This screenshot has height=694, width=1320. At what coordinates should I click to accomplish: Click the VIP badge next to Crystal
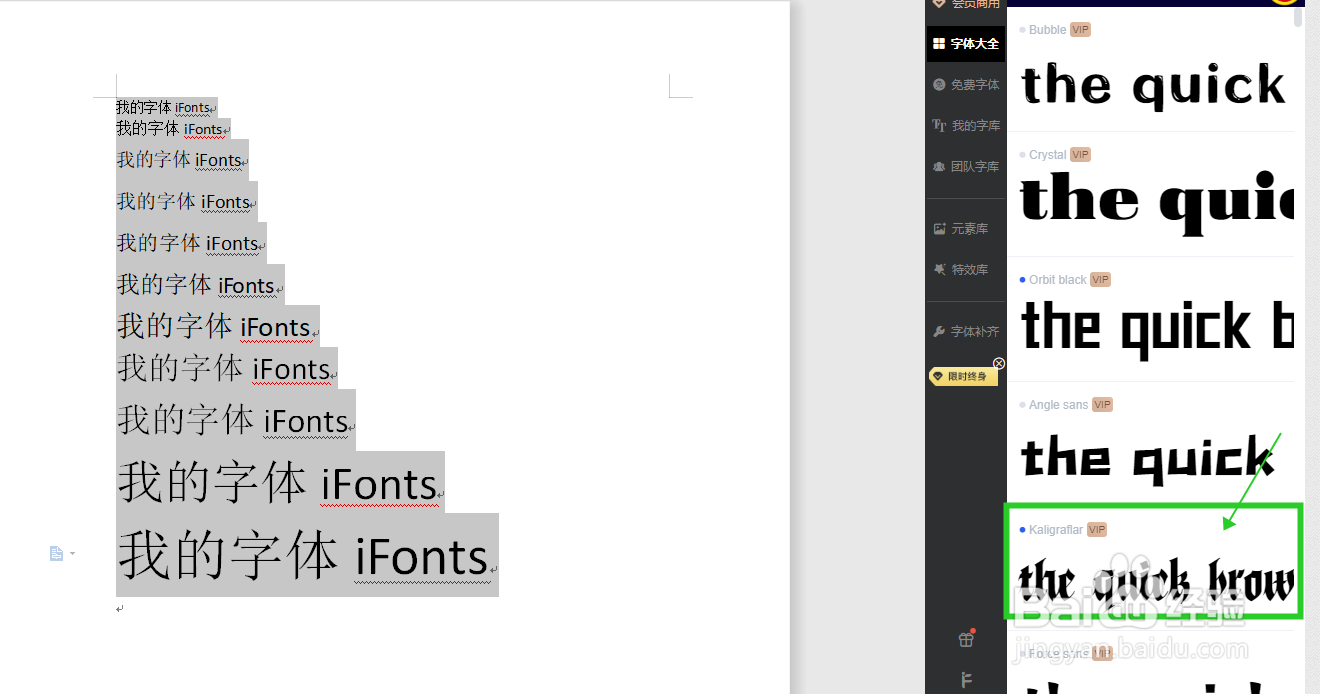click(x=1080, y=155)
